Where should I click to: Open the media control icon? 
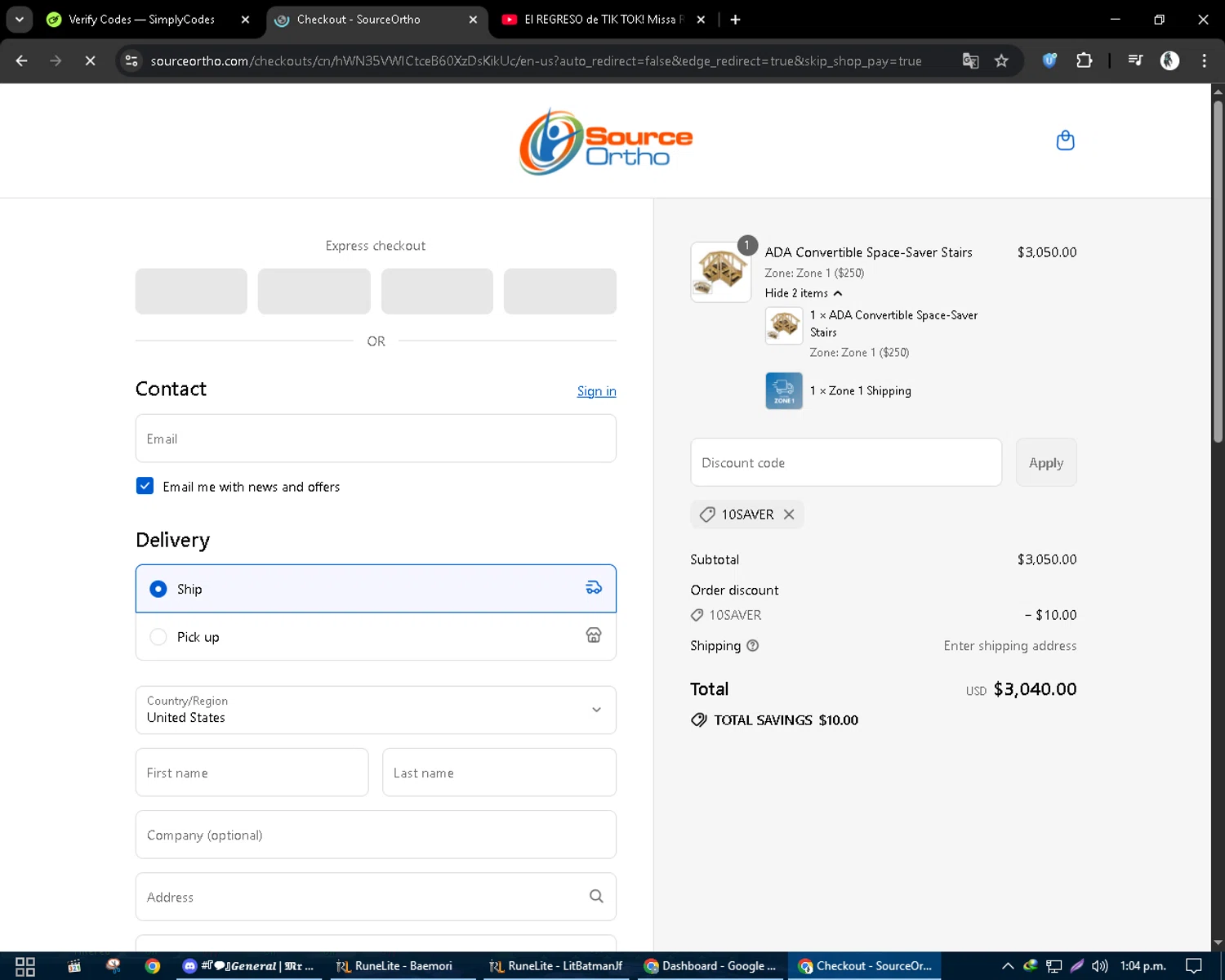[x=1135, y=60]
